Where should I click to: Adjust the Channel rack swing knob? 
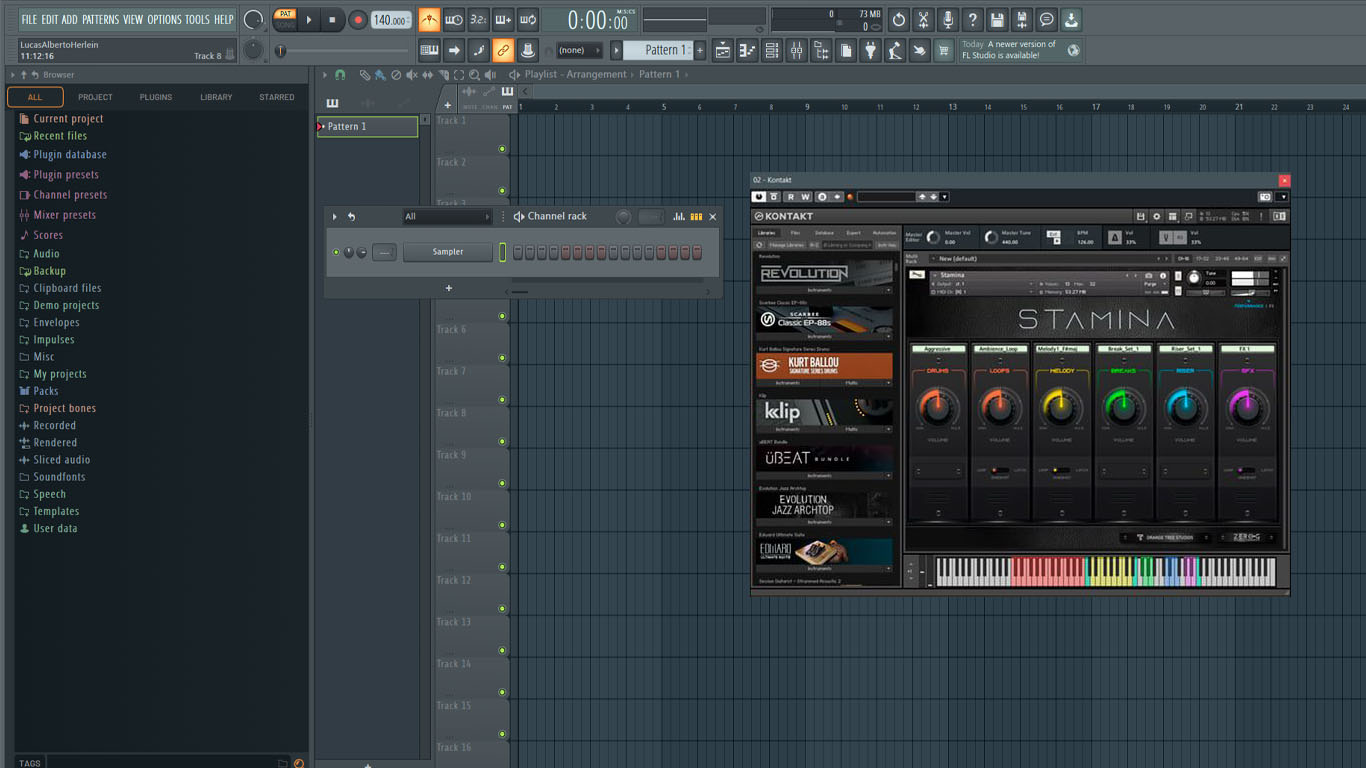click(623, 216)
